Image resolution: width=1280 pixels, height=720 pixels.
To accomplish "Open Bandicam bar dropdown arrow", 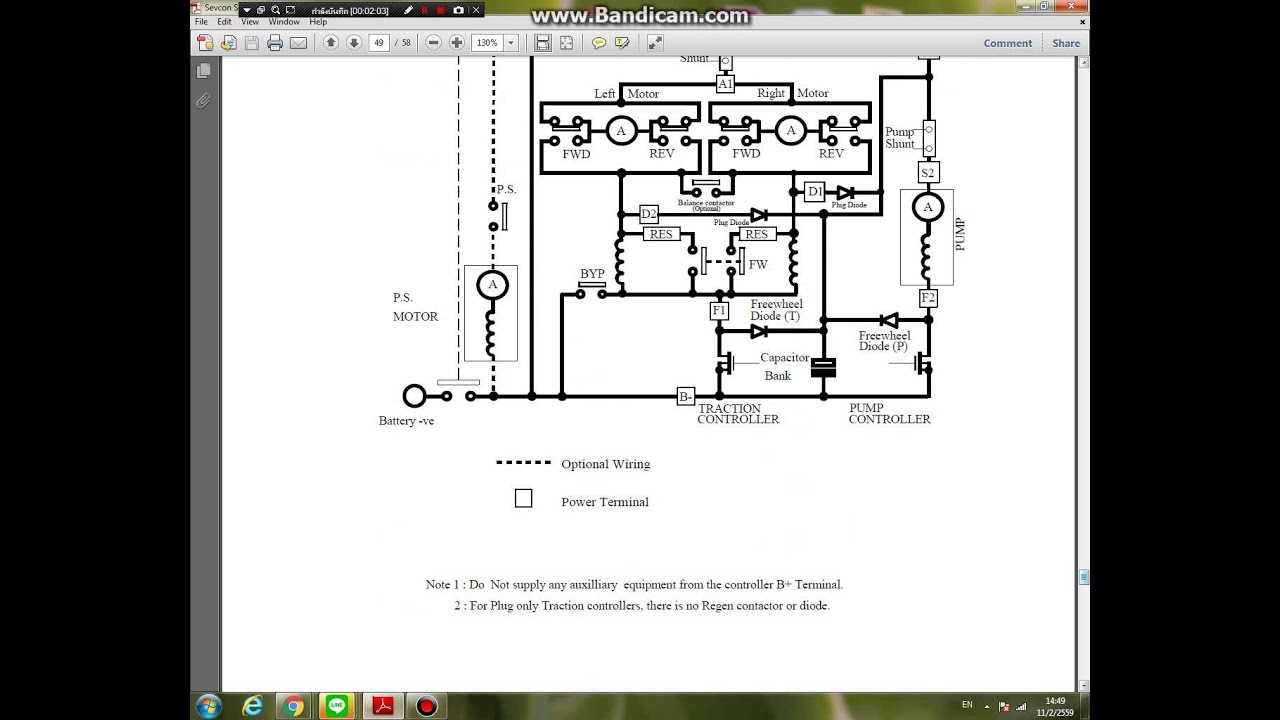I will point(247,10).
